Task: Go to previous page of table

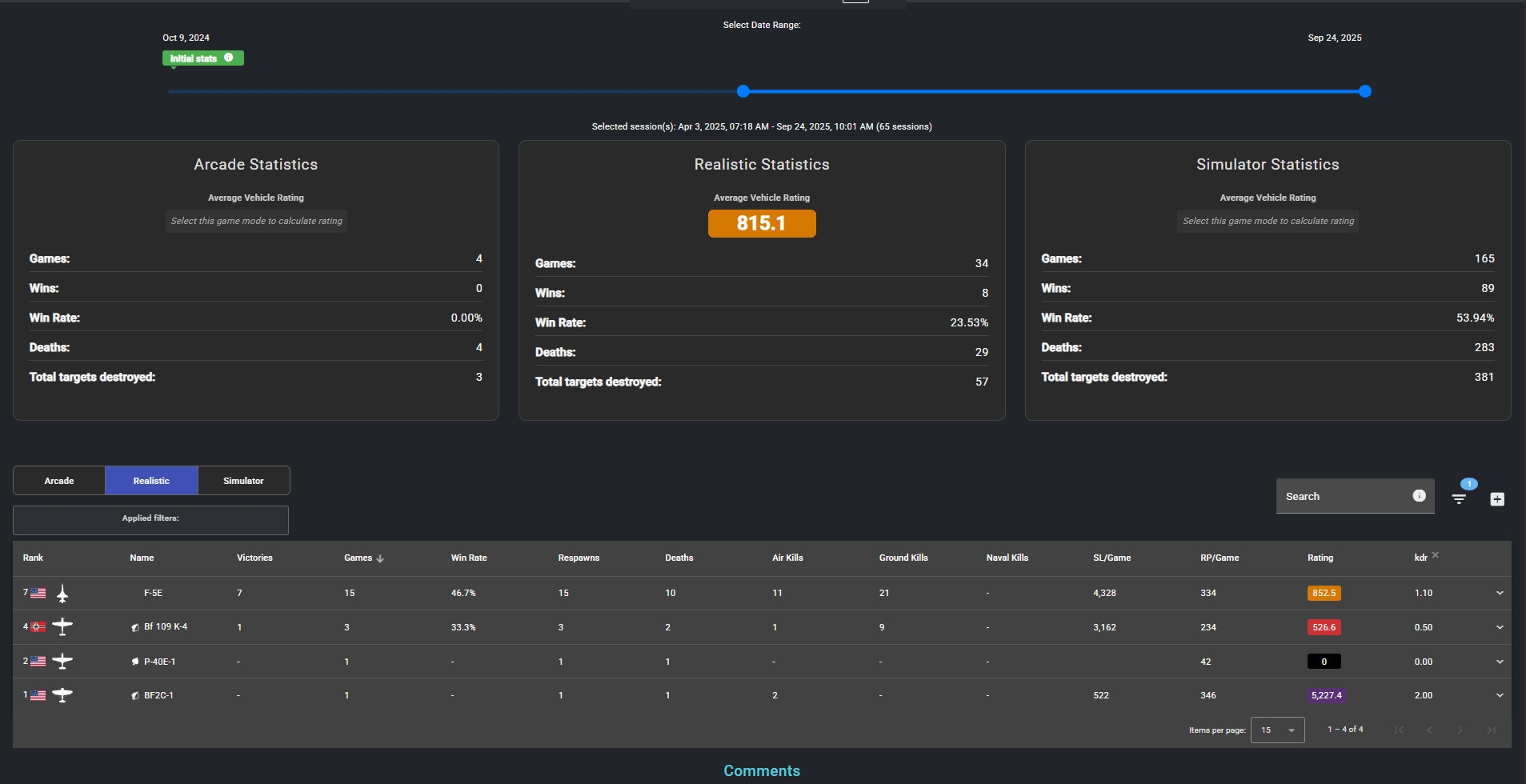Action: 1429,730
